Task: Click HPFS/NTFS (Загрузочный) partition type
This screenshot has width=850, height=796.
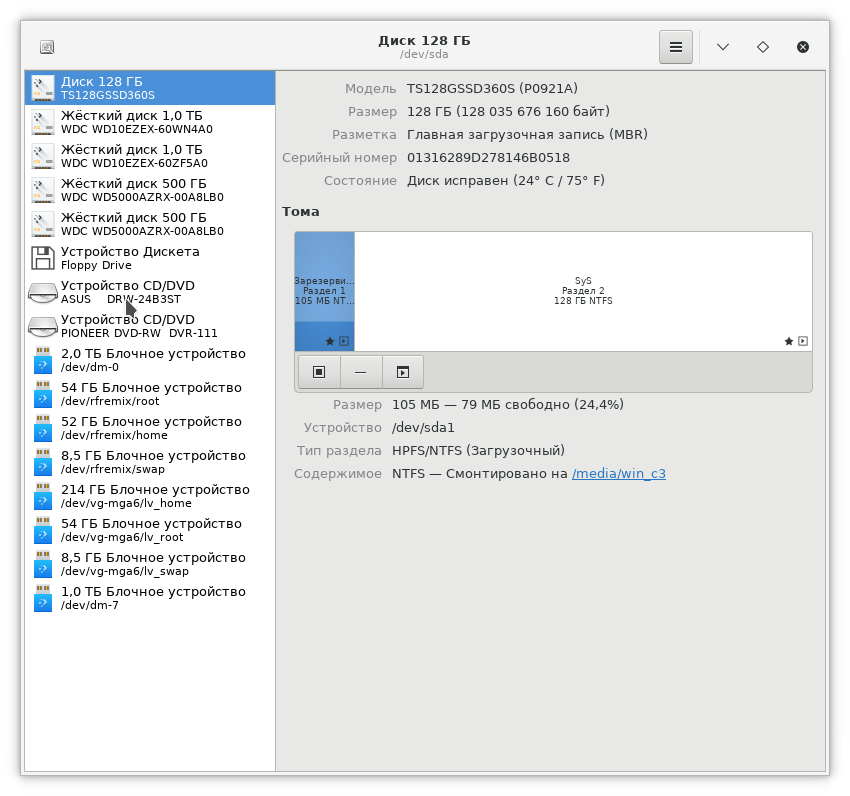Action: [478, 451]
